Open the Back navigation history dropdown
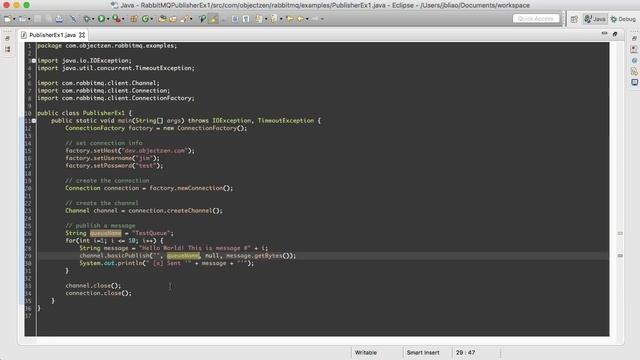Image resolution: width=640 pixels, height=360 pixels. click(x=307, y=19)
